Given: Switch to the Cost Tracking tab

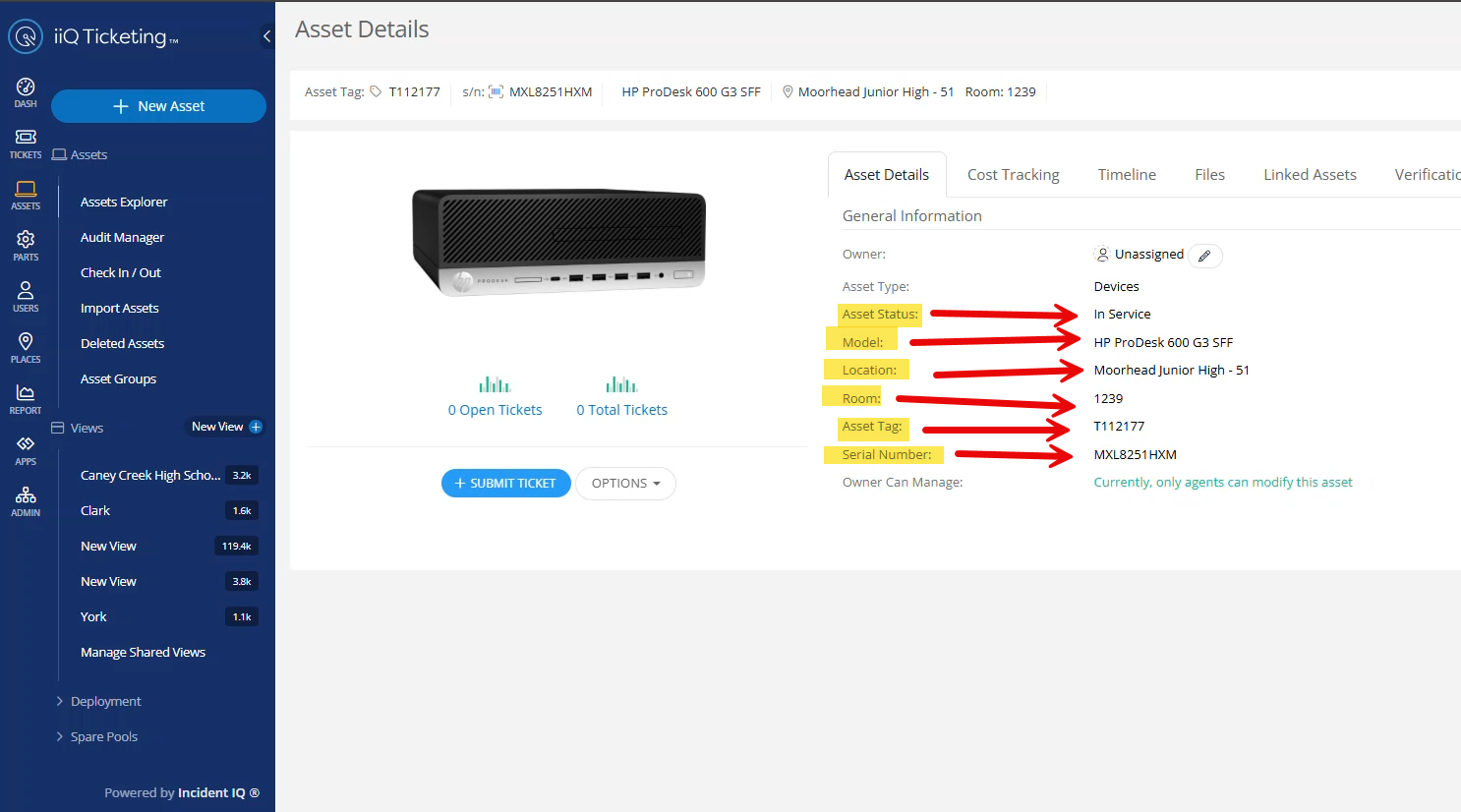Looking at the screenshot, I should 1013,174.
